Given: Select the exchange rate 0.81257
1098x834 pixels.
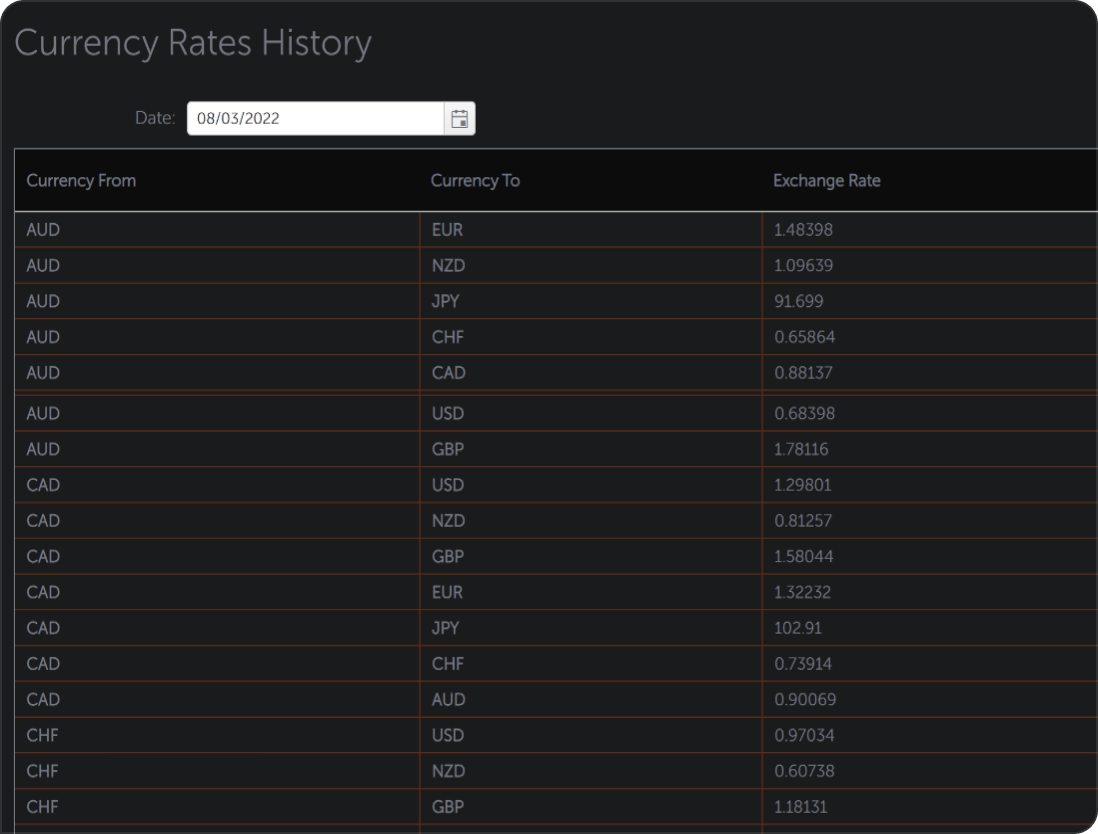Looking at the screenshot, I should tap(803, 521).
